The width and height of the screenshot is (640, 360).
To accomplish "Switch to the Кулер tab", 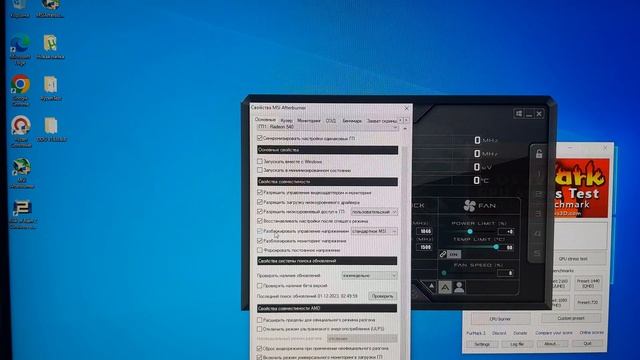I will click(287, 120).
